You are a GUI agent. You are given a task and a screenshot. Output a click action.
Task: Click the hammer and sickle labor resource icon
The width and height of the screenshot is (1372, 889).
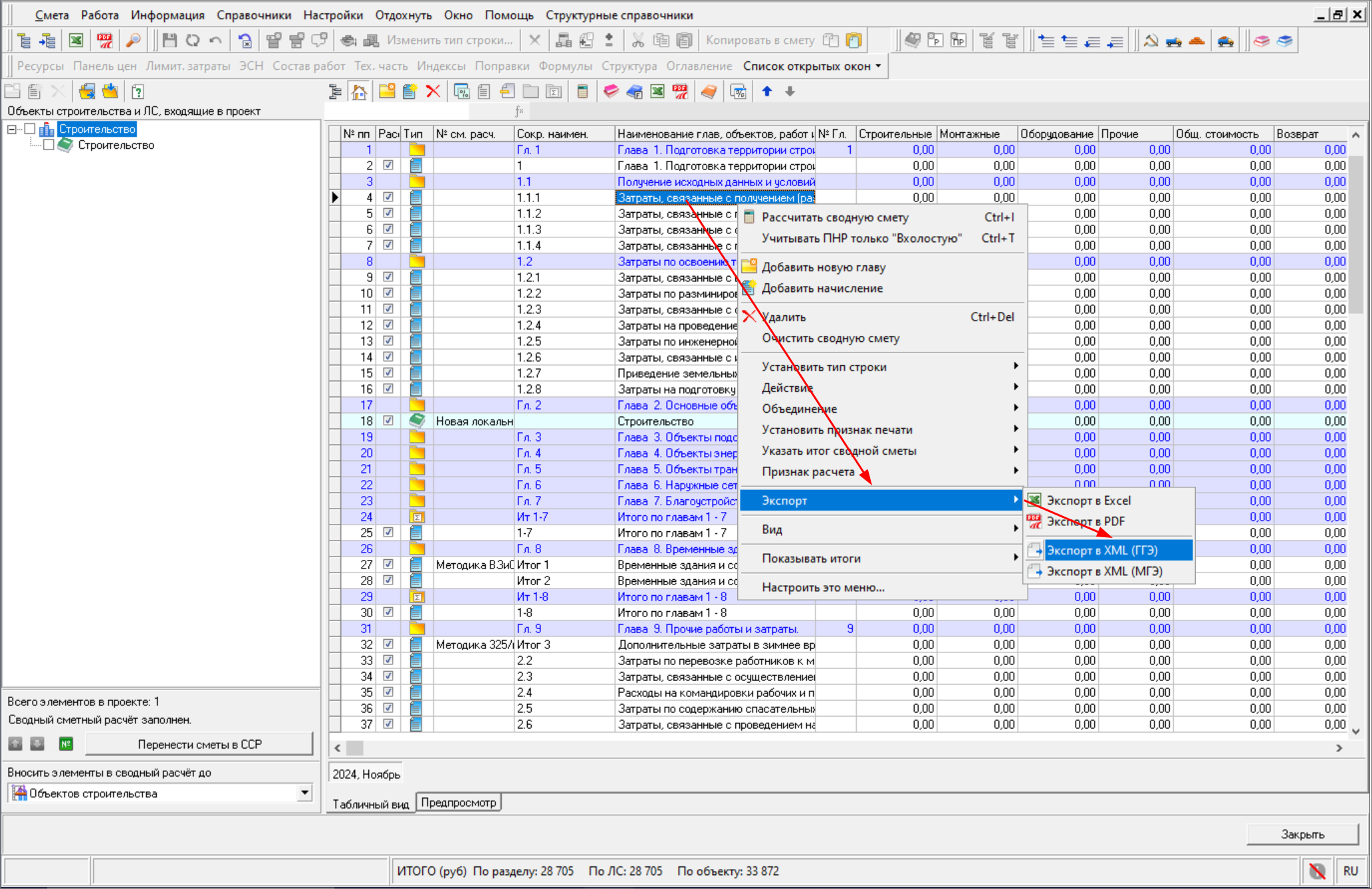[x=1151, y=41]
